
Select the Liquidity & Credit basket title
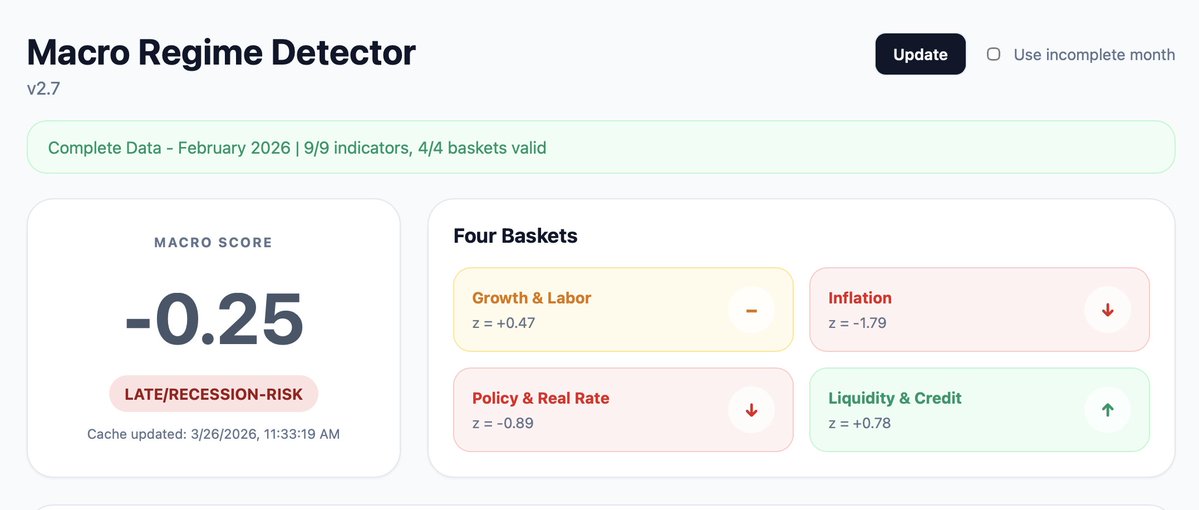click(x=894, y=398)
